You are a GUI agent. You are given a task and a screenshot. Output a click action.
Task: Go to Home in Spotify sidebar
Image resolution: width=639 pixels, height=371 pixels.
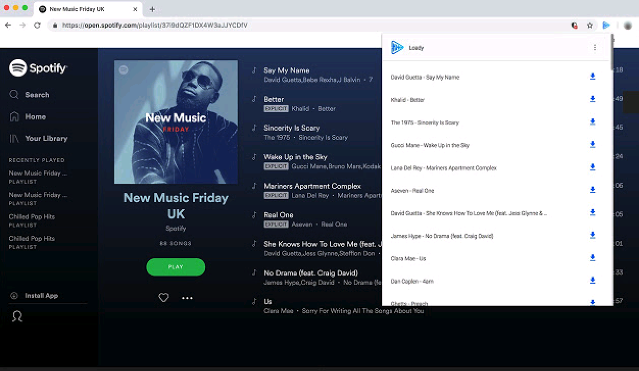point(28,117)
